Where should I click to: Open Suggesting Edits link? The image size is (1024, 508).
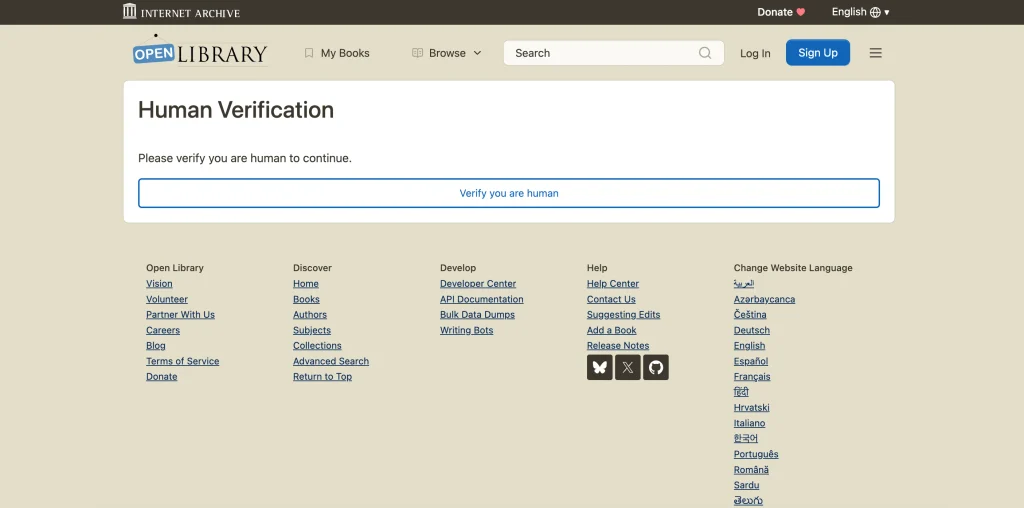(x=623, y=315)
